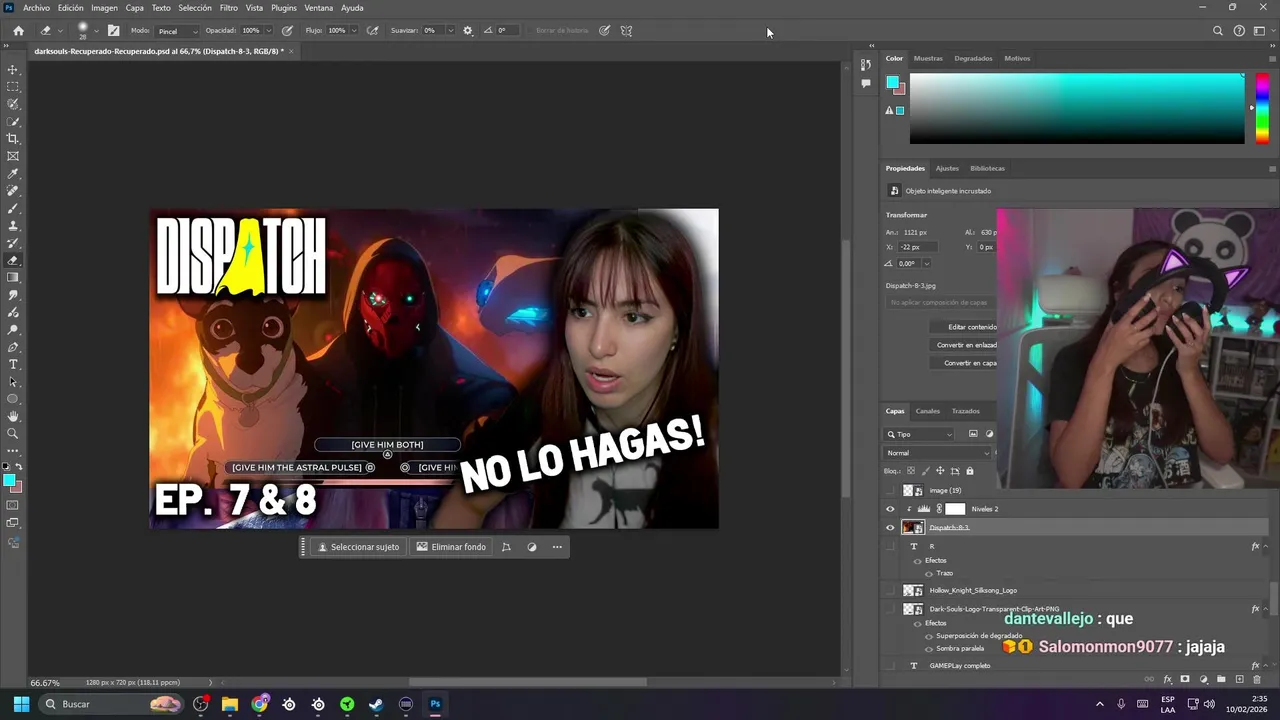The width and height of the screenshot is (1280, 720).
Task: Select the Path Selection tool
Action: 13,382
